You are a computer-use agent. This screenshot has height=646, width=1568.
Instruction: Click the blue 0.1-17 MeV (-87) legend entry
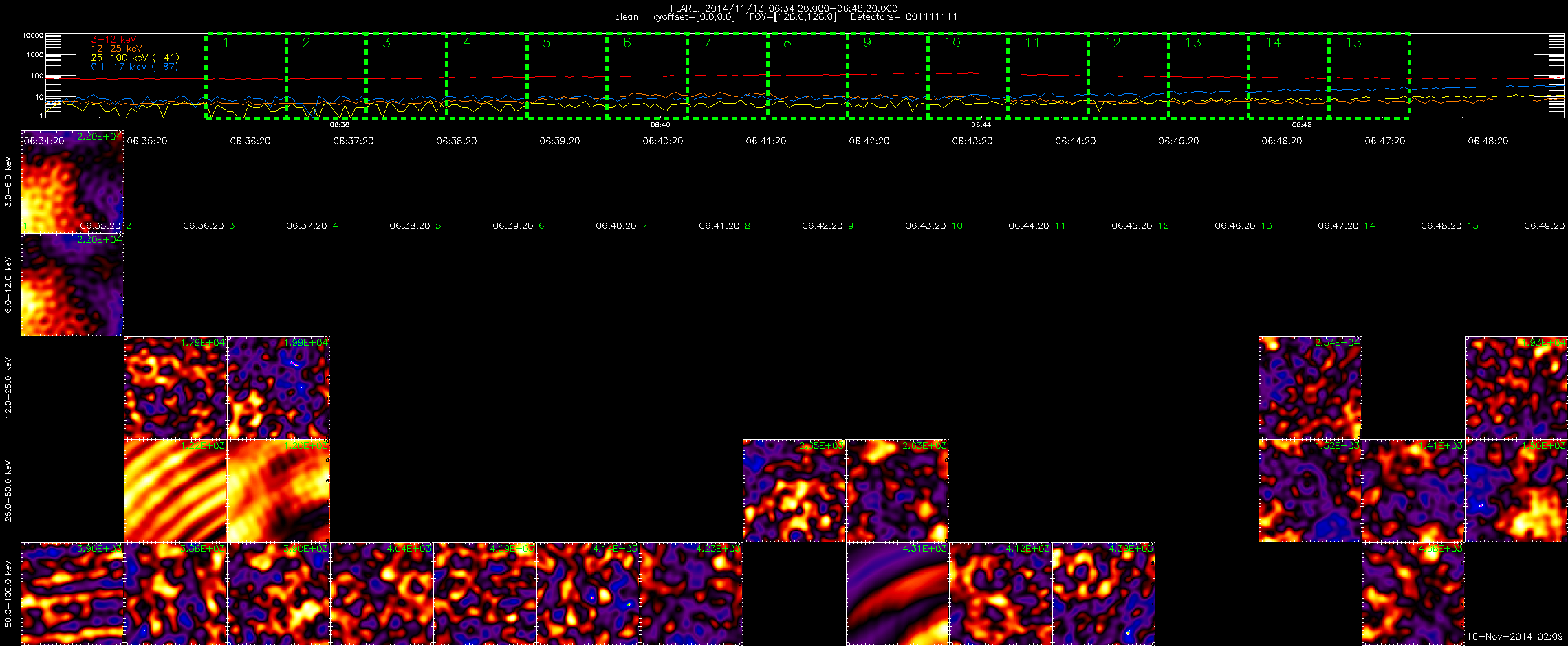coord(134,67)
